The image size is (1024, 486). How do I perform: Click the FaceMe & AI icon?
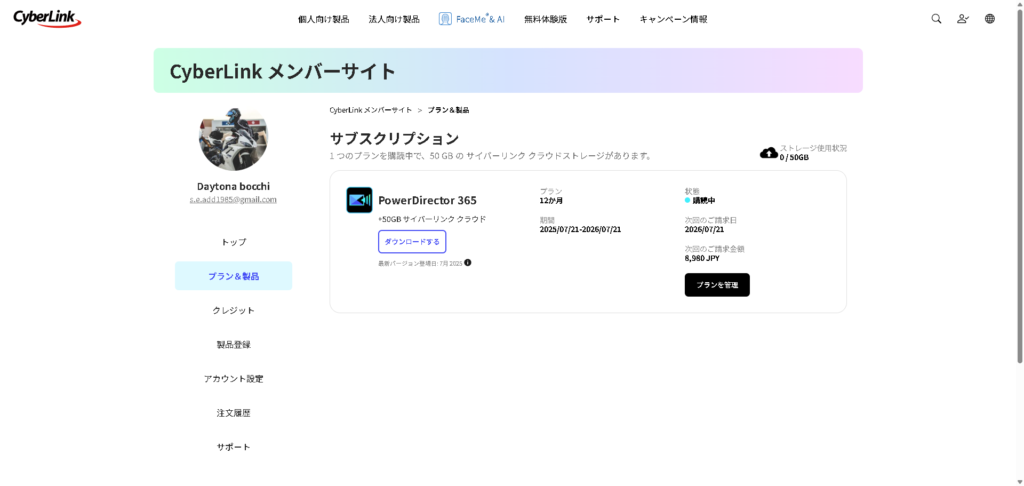[445, 19]
